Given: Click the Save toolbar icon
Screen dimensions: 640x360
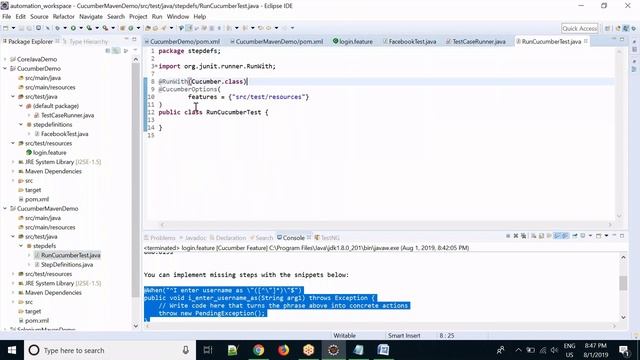Looking at the screenshot, I should [21, 28].
